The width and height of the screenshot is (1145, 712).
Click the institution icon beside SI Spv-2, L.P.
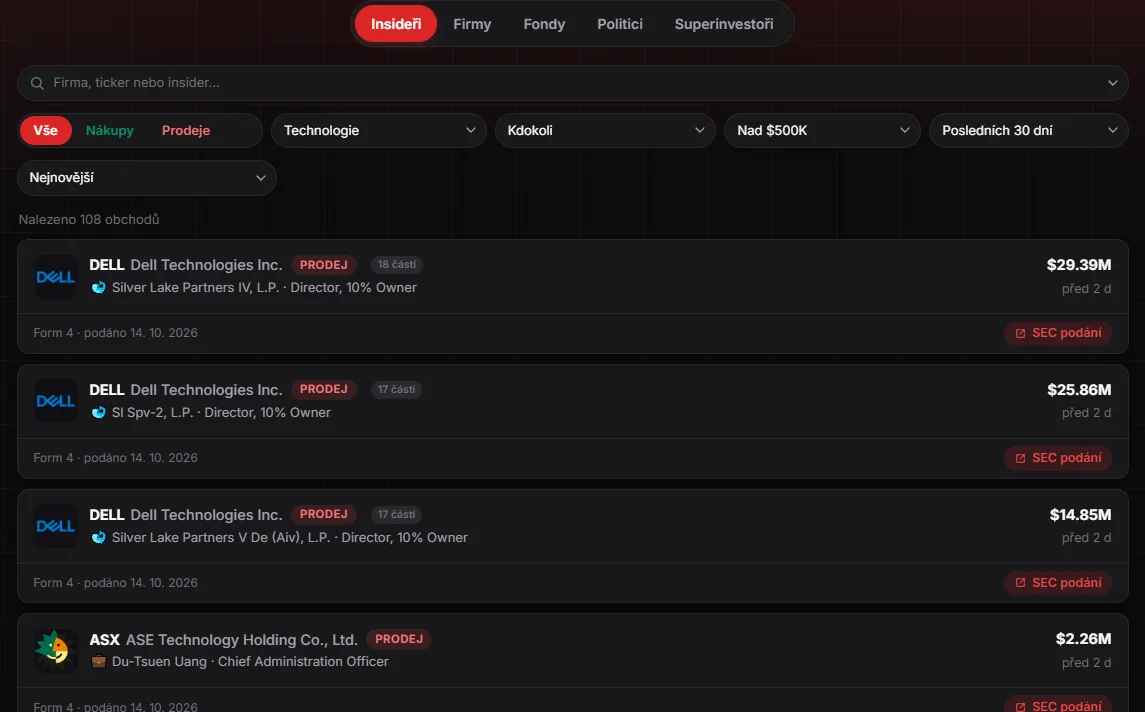(x=99, y=413)
